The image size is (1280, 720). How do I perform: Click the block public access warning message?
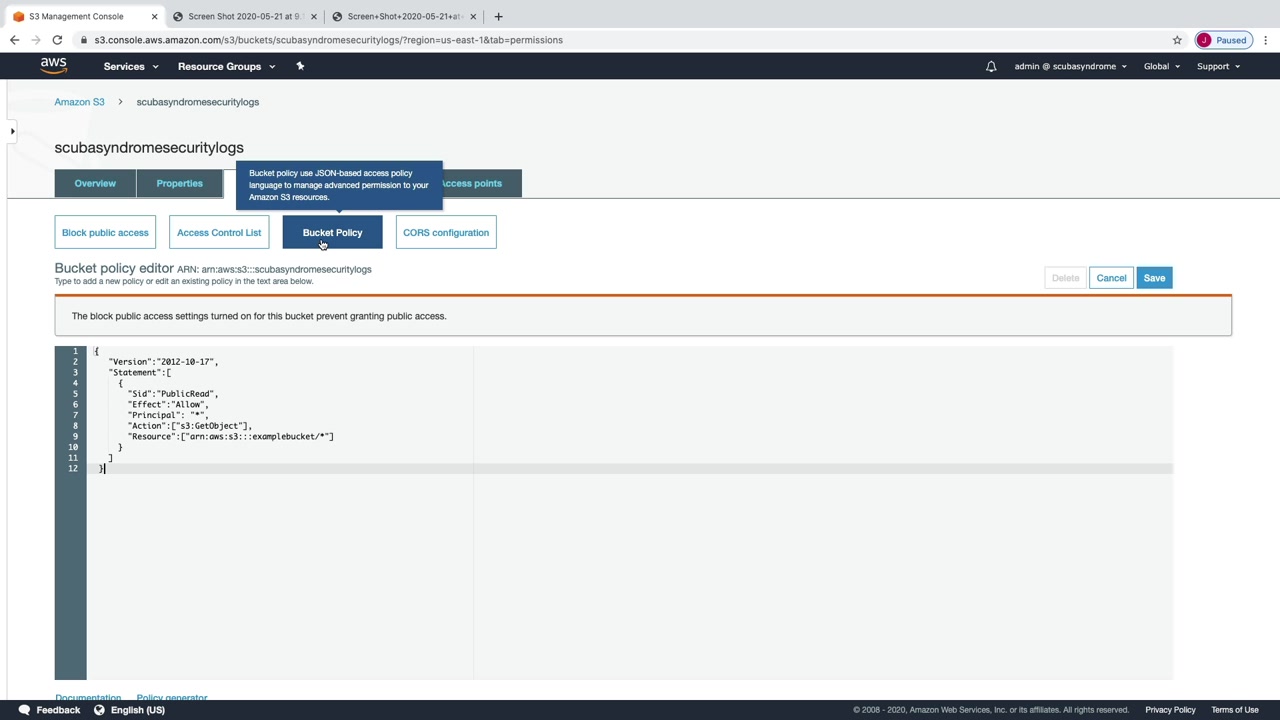259,316
